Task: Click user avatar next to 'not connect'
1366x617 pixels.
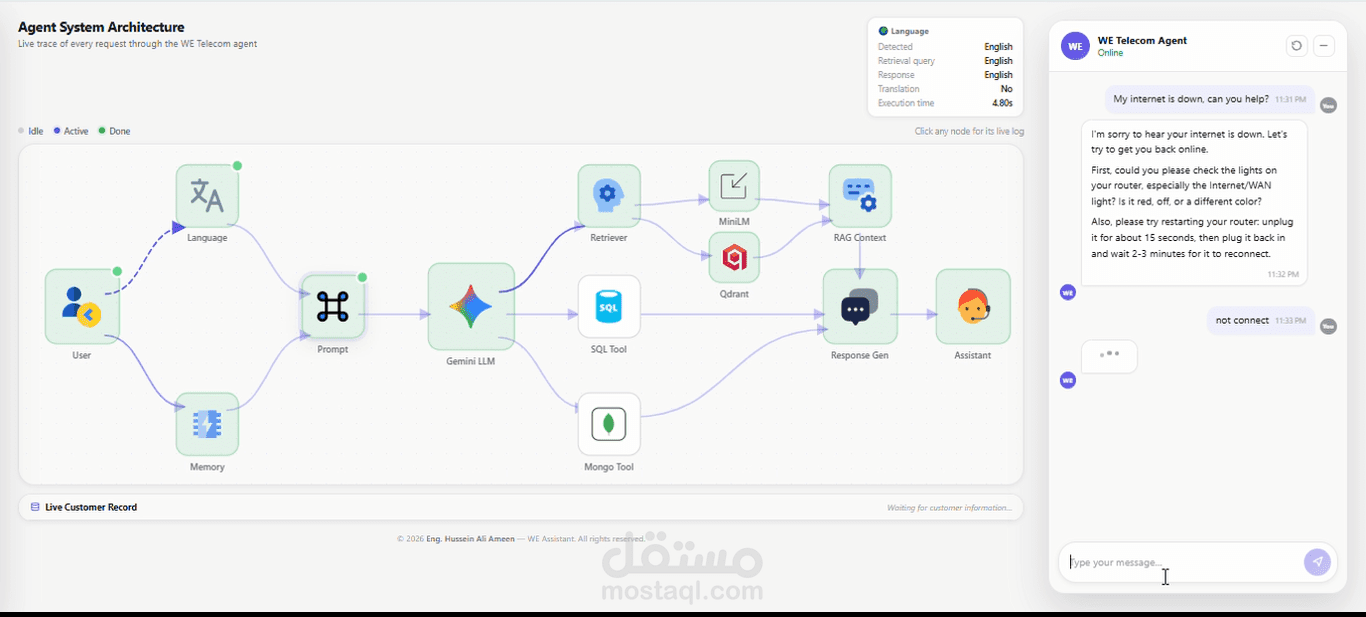Action: pyautogui.click(x=1328, y=326)
